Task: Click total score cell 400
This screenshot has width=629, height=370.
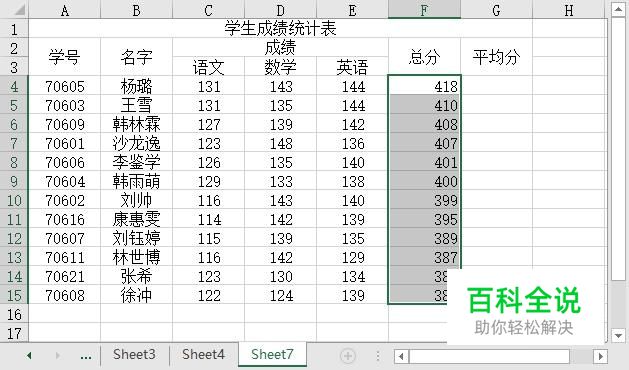Action: (424, 181)
